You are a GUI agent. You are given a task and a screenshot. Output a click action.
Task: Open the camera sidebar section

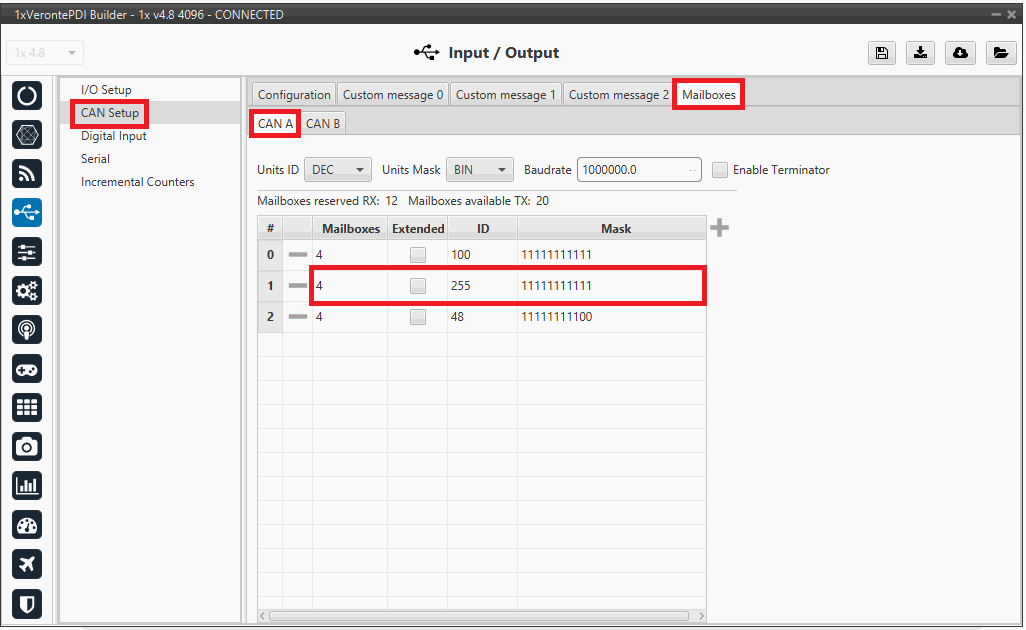click(27, 446)
